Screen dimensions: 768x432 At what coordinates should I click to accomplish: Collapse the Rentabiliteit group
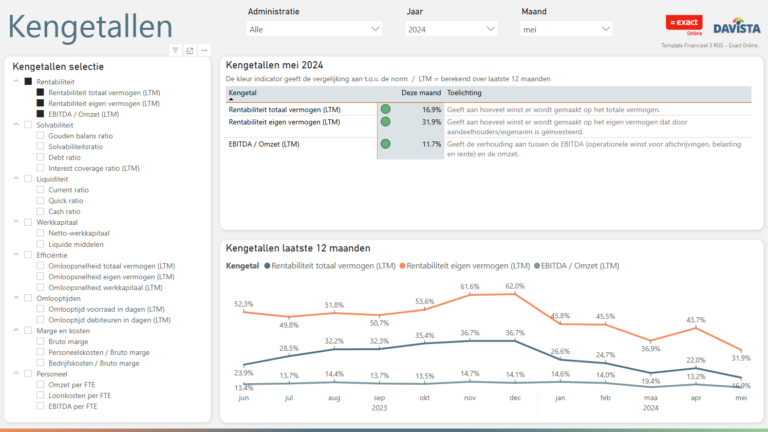click(x=16, y=81)
